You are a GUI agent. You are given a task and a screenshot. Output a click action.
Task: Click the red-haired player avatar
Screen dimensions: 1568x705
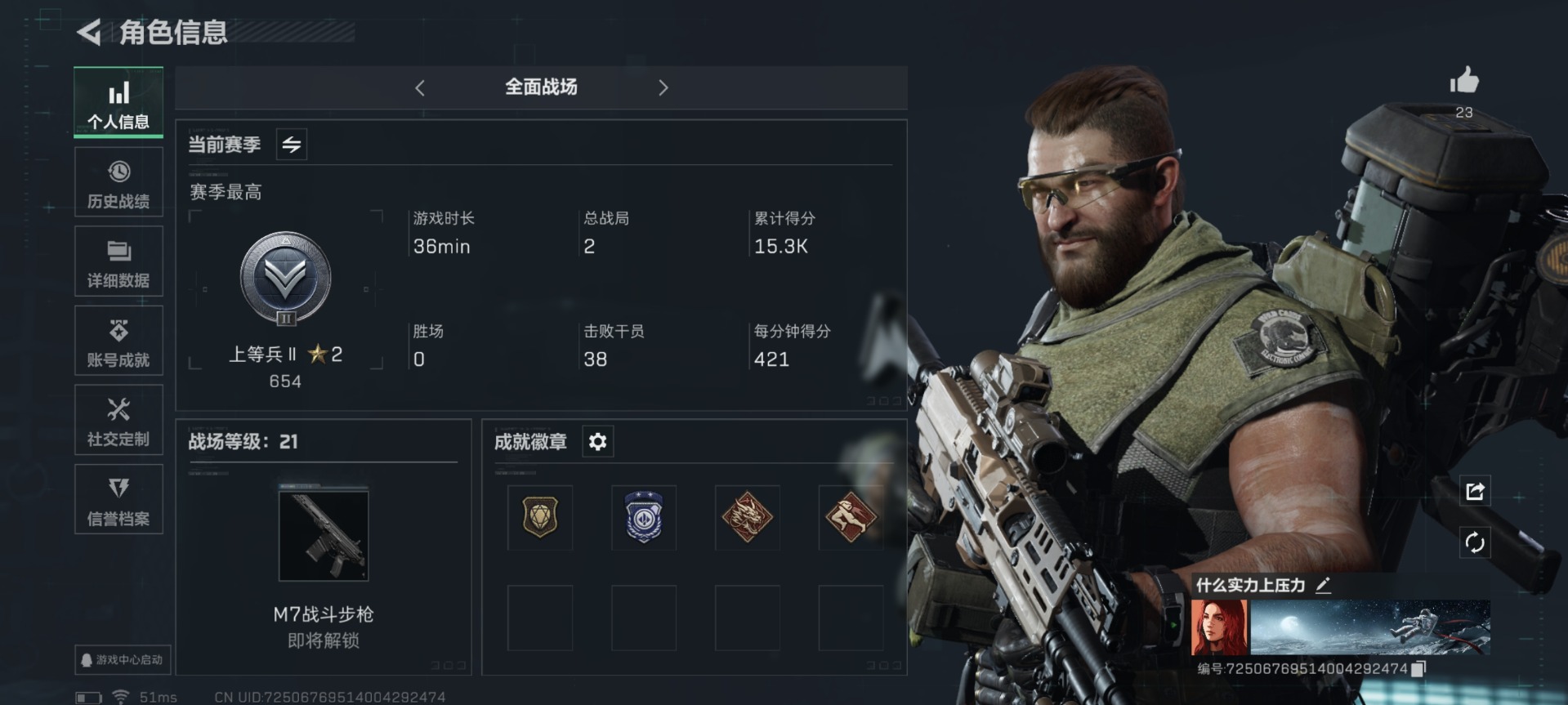[1219, 627]
